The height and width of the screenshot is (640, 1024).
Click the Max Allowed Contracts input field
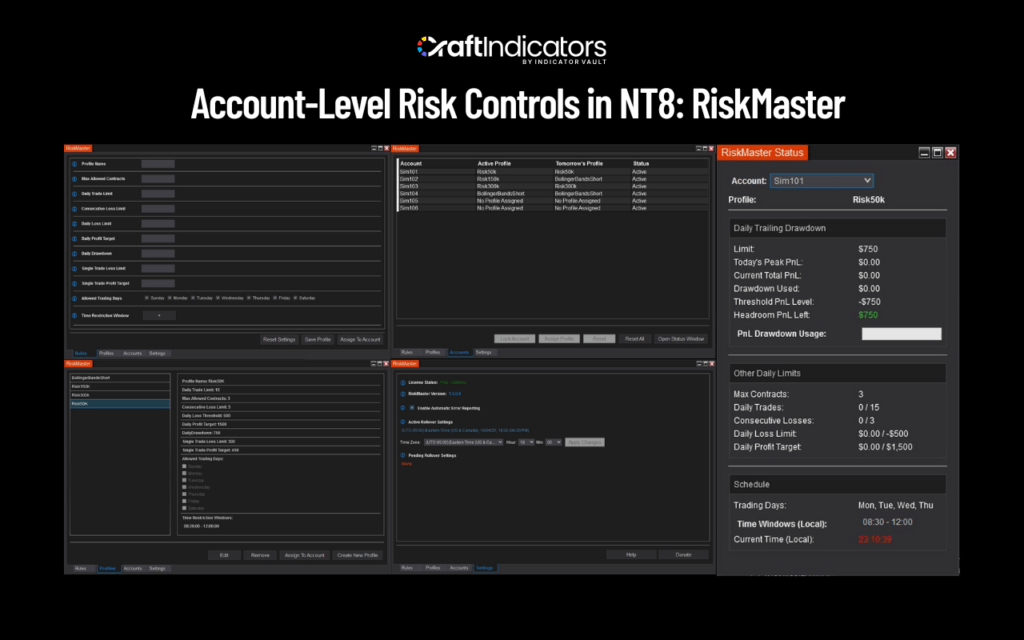click(158, 179)
